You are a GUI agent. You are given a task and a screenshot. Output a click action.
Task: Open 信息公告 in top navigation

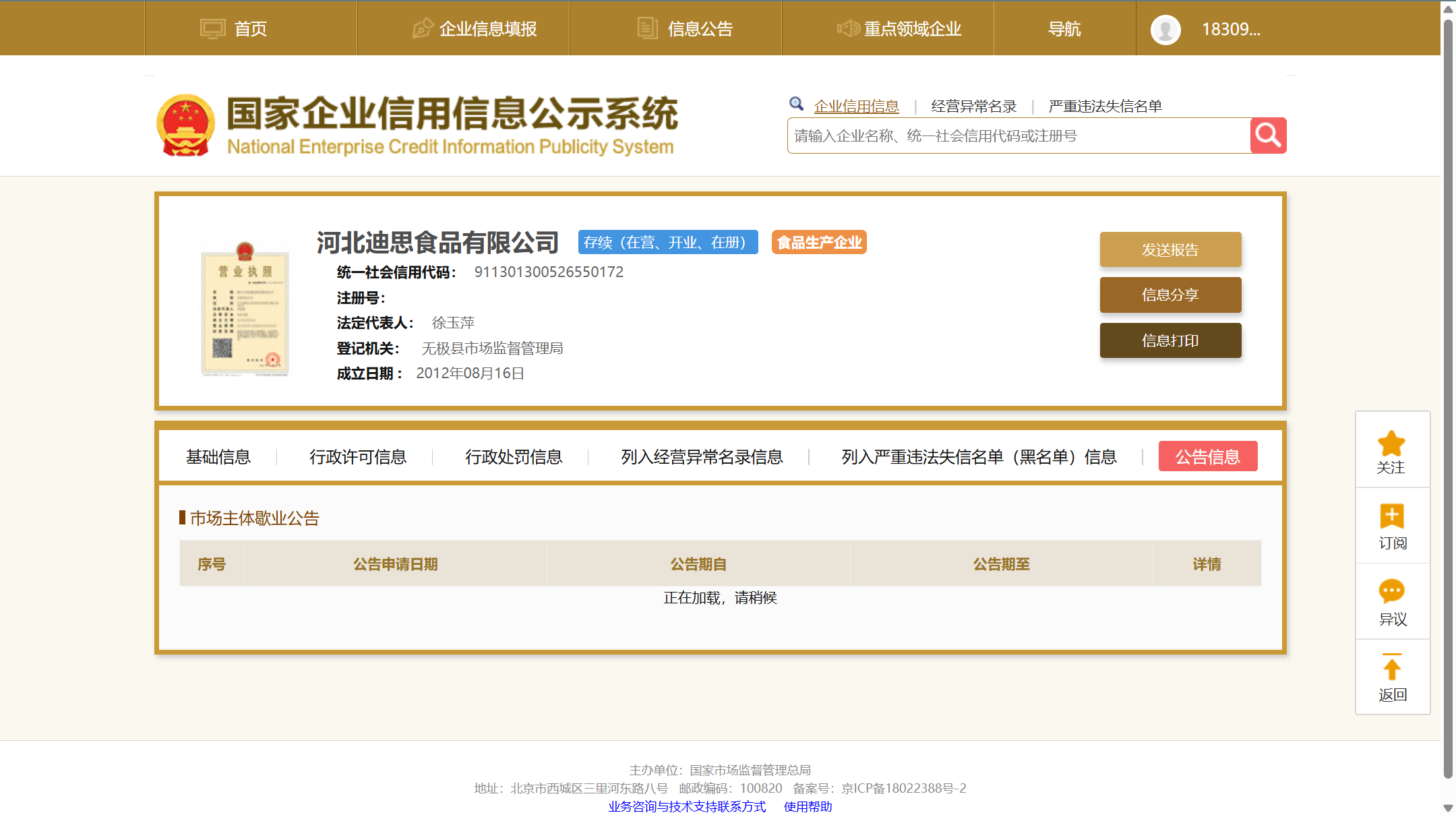tap(700, 29)
